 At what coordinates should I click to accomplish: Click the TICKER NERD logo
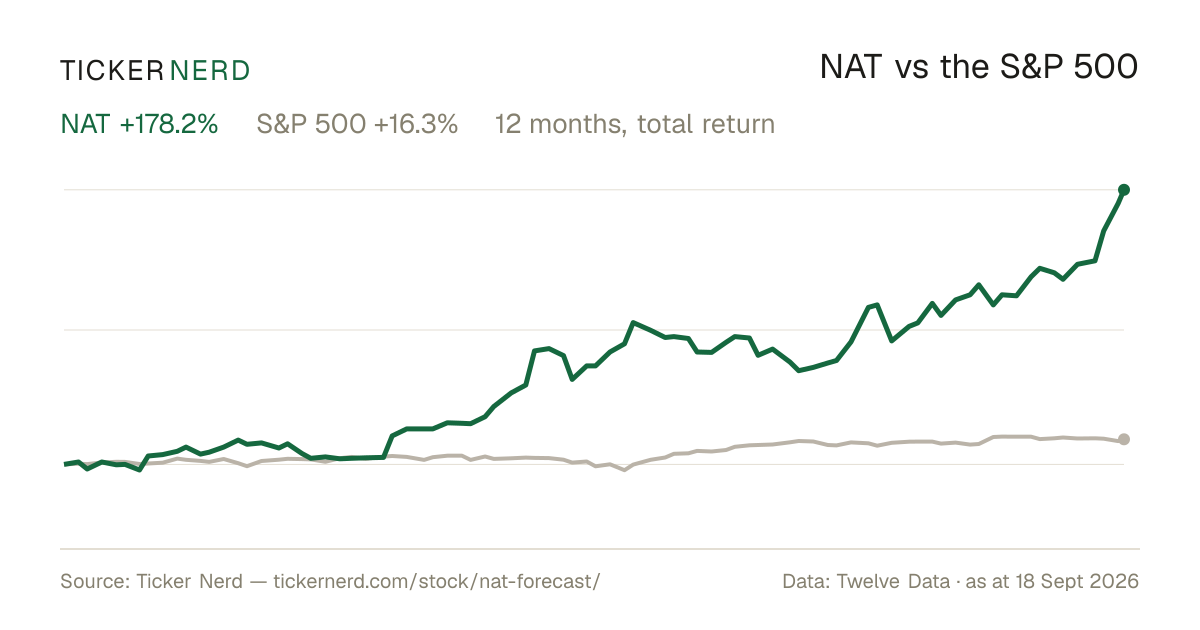[x=155, y=70]
